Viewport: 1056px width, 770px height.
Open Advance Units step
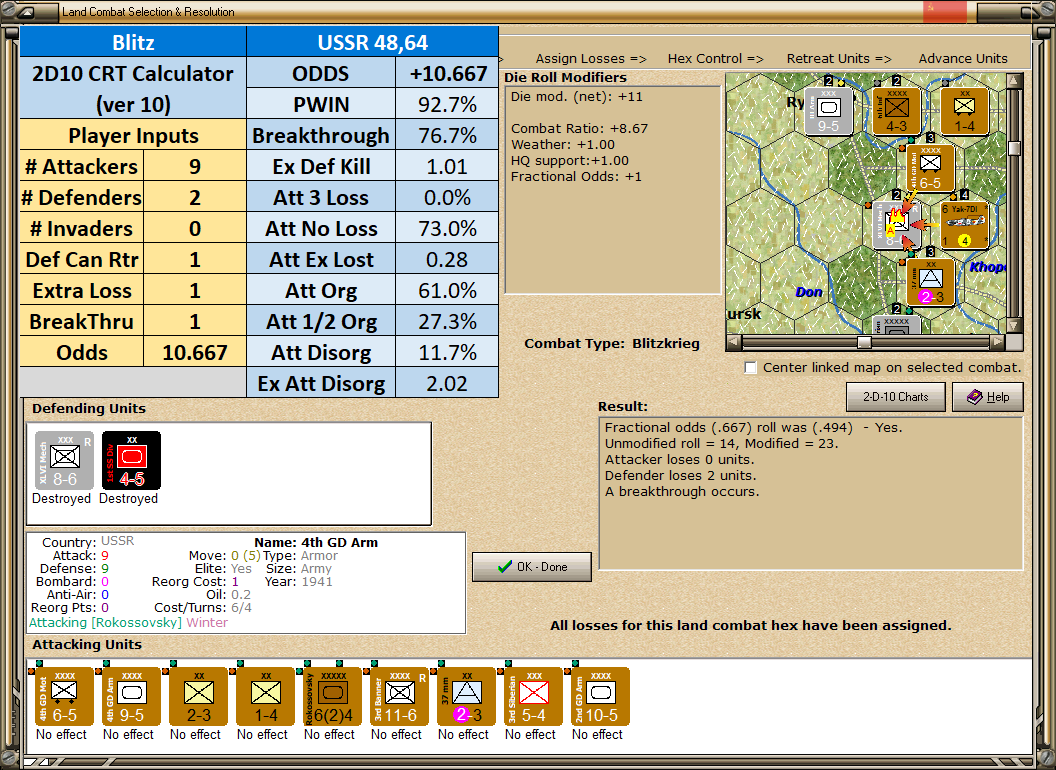pos(963,59)
